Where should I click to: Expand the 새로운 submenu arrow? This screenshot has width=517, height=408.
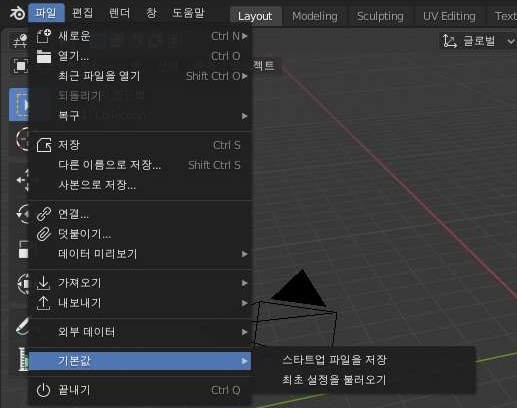[245, 36]
